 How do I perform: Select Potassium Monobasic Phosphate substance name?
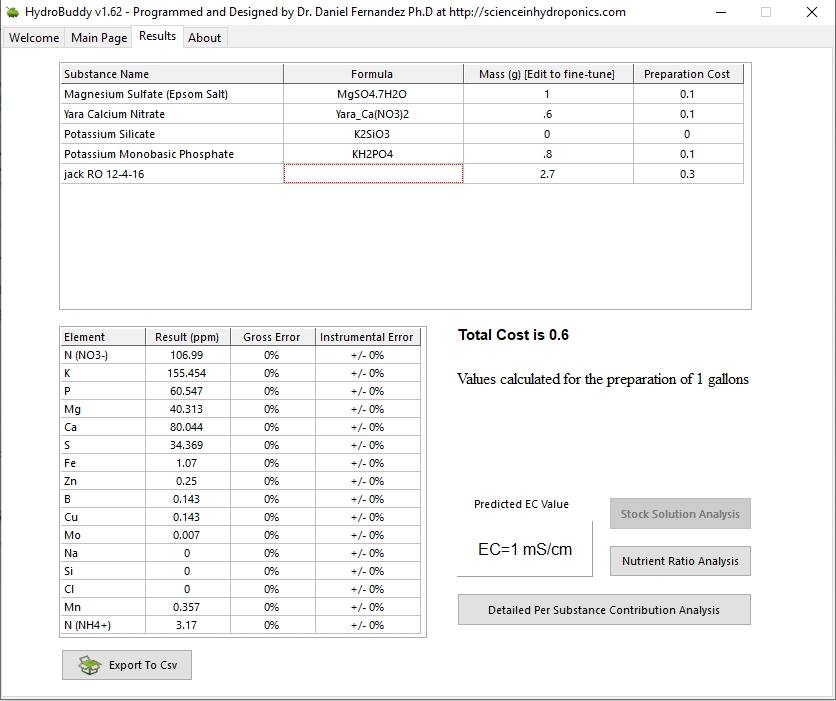pos(172,154)
